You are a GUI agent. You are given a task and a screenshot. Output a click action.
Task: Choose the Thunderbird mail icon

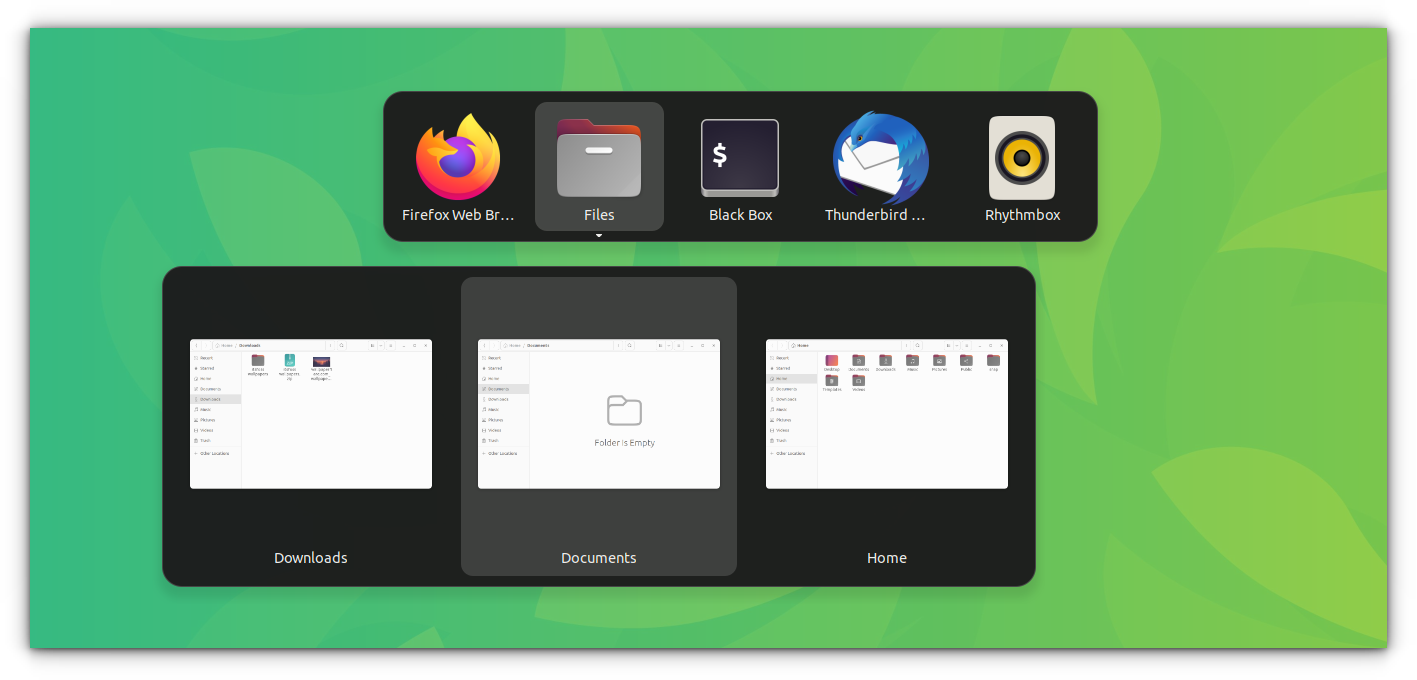(881, 158)
